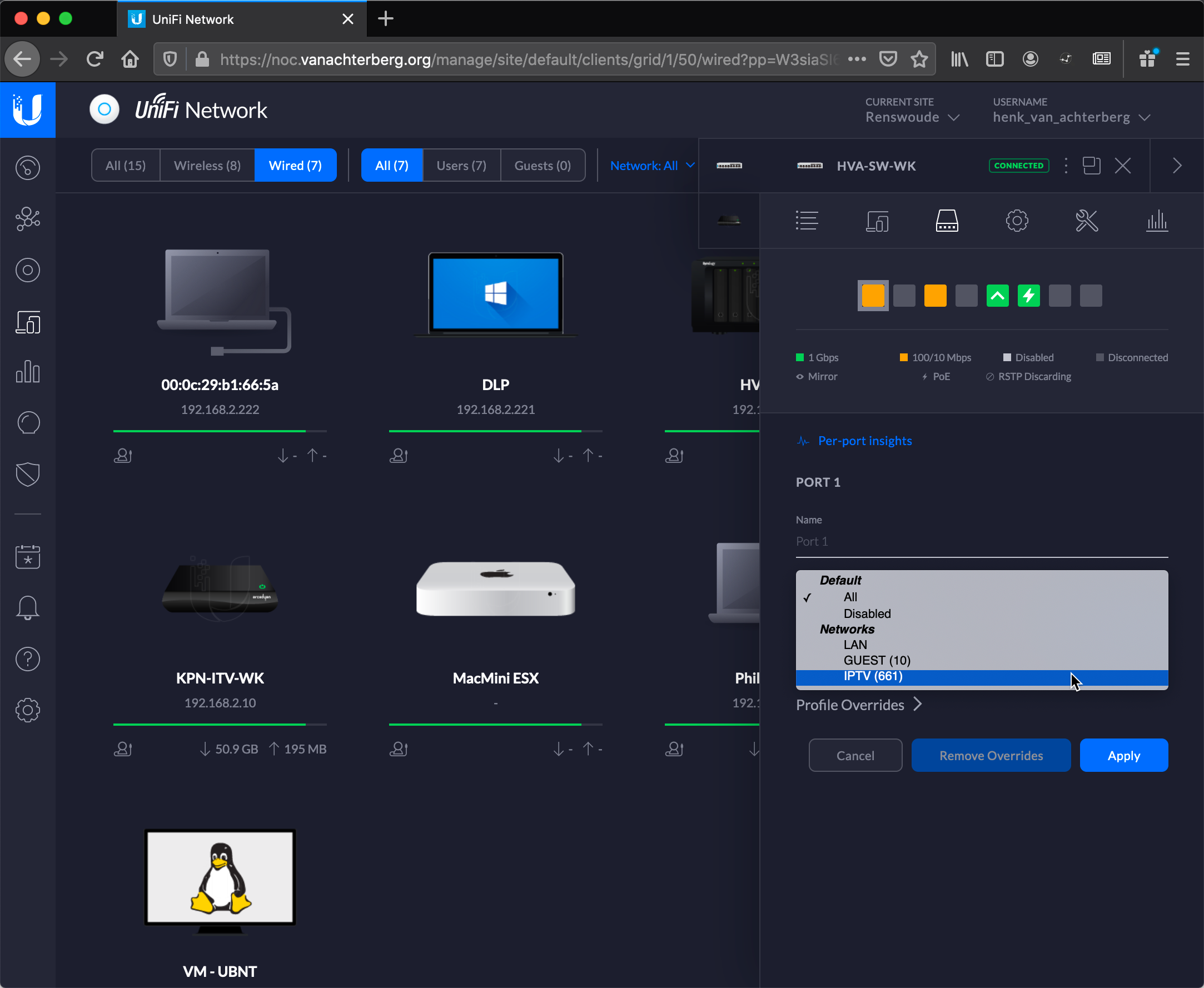Select Port 1 on the switch port grid
This screenshot has height=988, width=1204.
(x=872, y=296)
